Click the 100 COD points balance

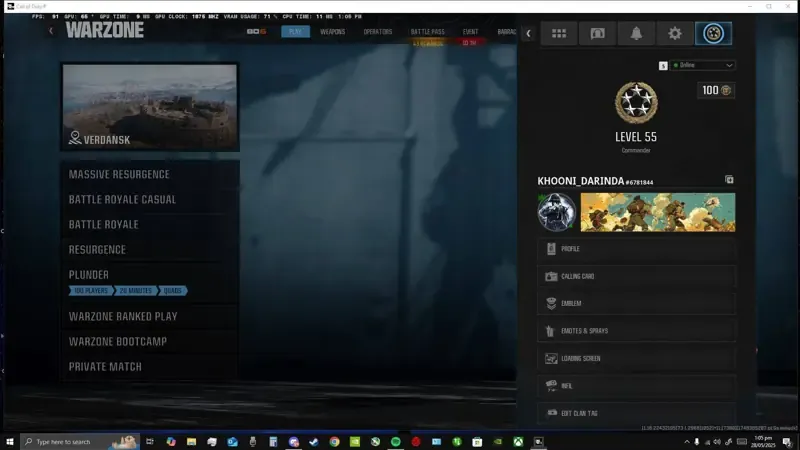point(716,90)
